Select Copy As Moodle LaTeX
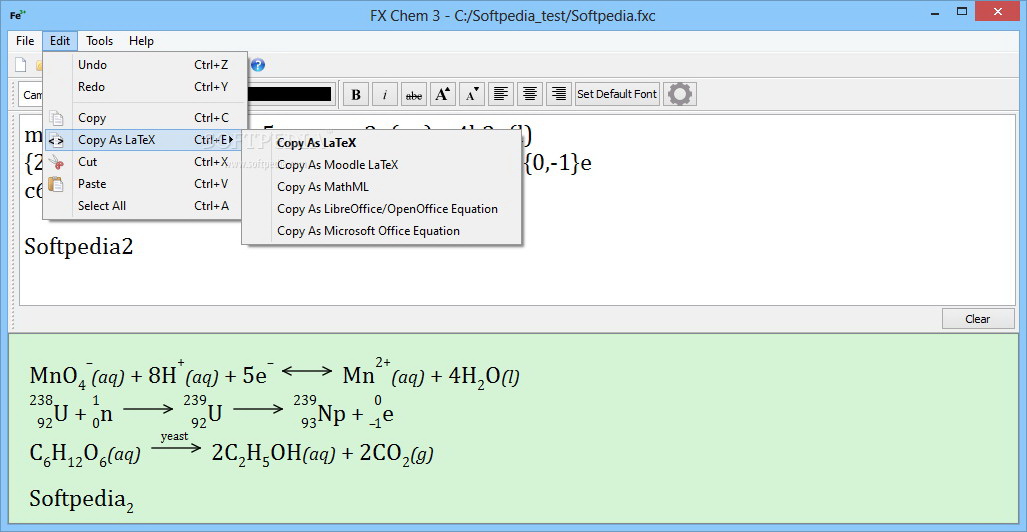The width and height of the screenshot is (1027, 532). 382,165
